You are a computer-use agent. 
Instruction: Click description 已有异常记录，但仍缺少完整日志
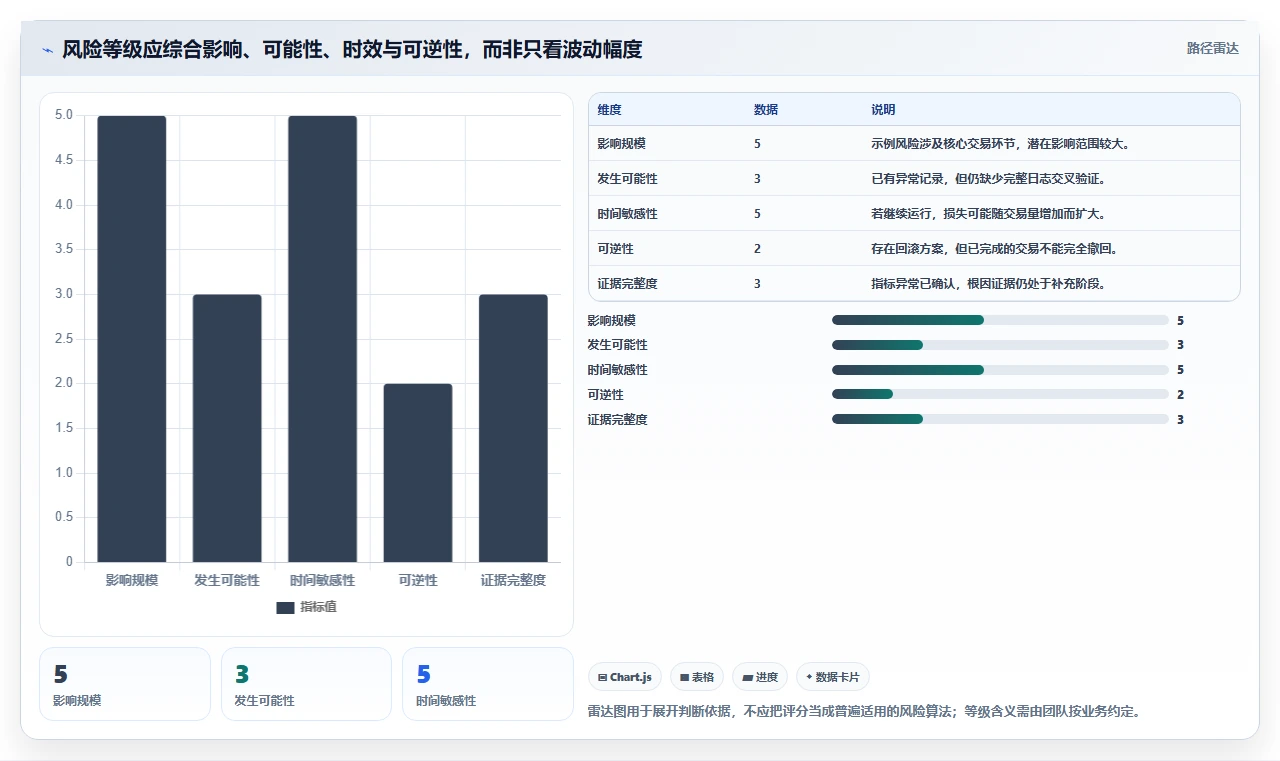pos(988,179)
